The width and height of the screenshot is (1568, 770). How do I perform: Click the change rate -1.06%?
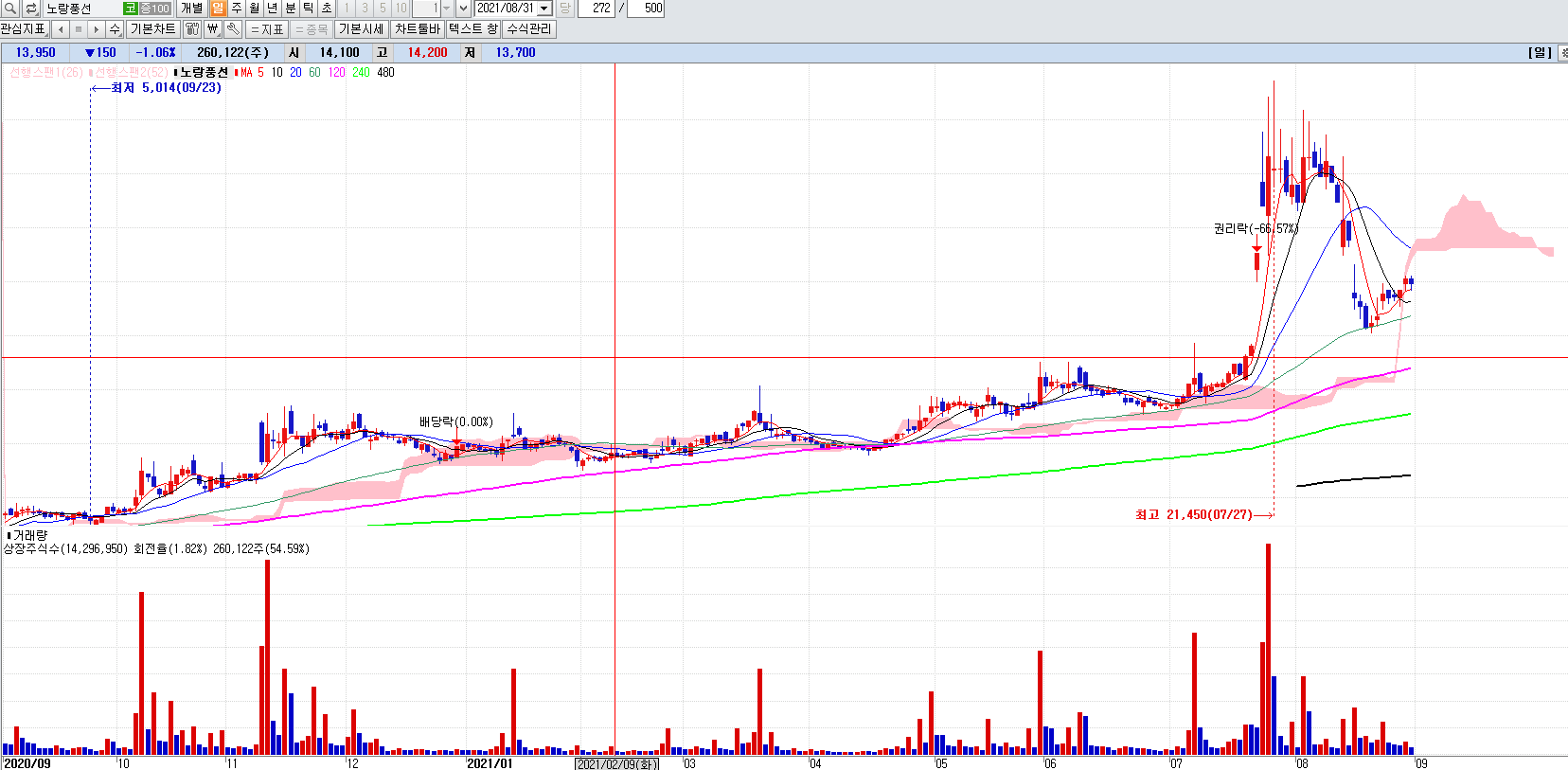click(155, 53)
